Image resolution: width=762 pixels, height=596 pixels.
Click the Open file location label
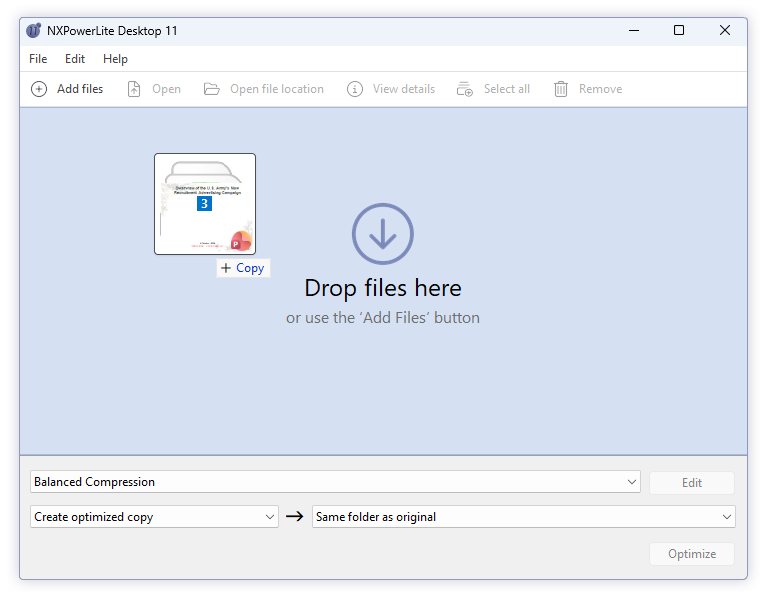click(x=277, y=89)
